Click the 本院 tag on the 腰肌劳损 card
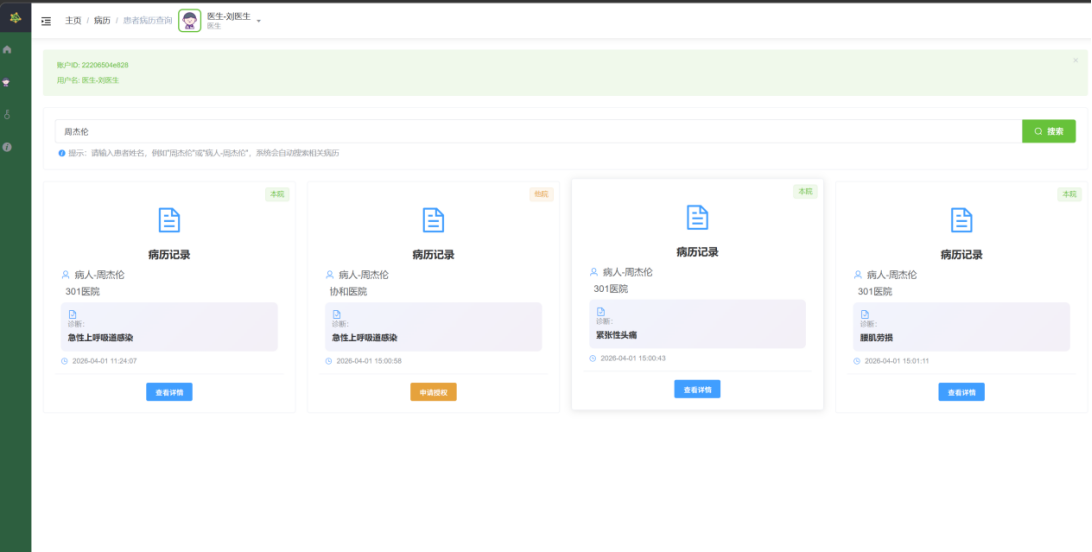This screenshot has height=552, width=1092. coord(1069,194)
